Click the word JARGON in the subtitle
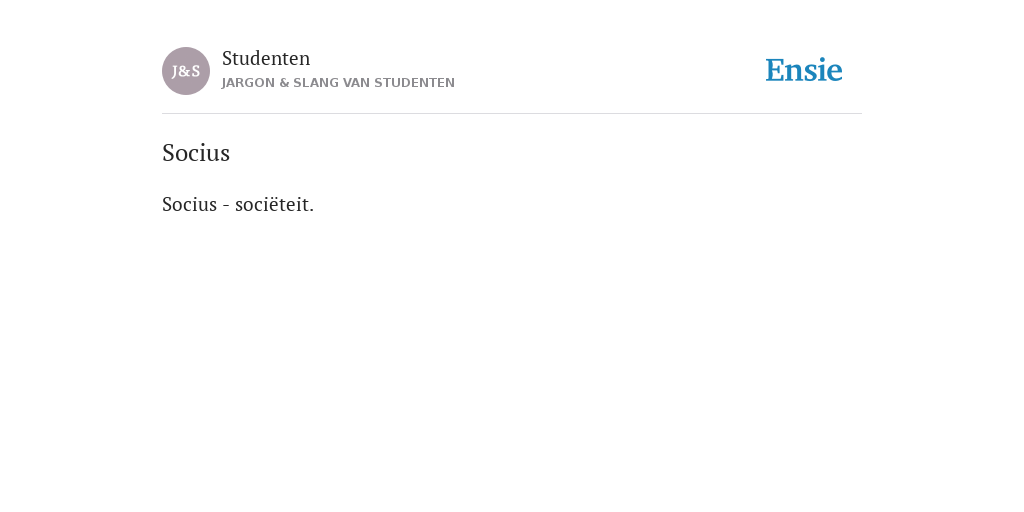Image resolution: width=1024 pixels, height=512 pixels. [x=248, y=83]
